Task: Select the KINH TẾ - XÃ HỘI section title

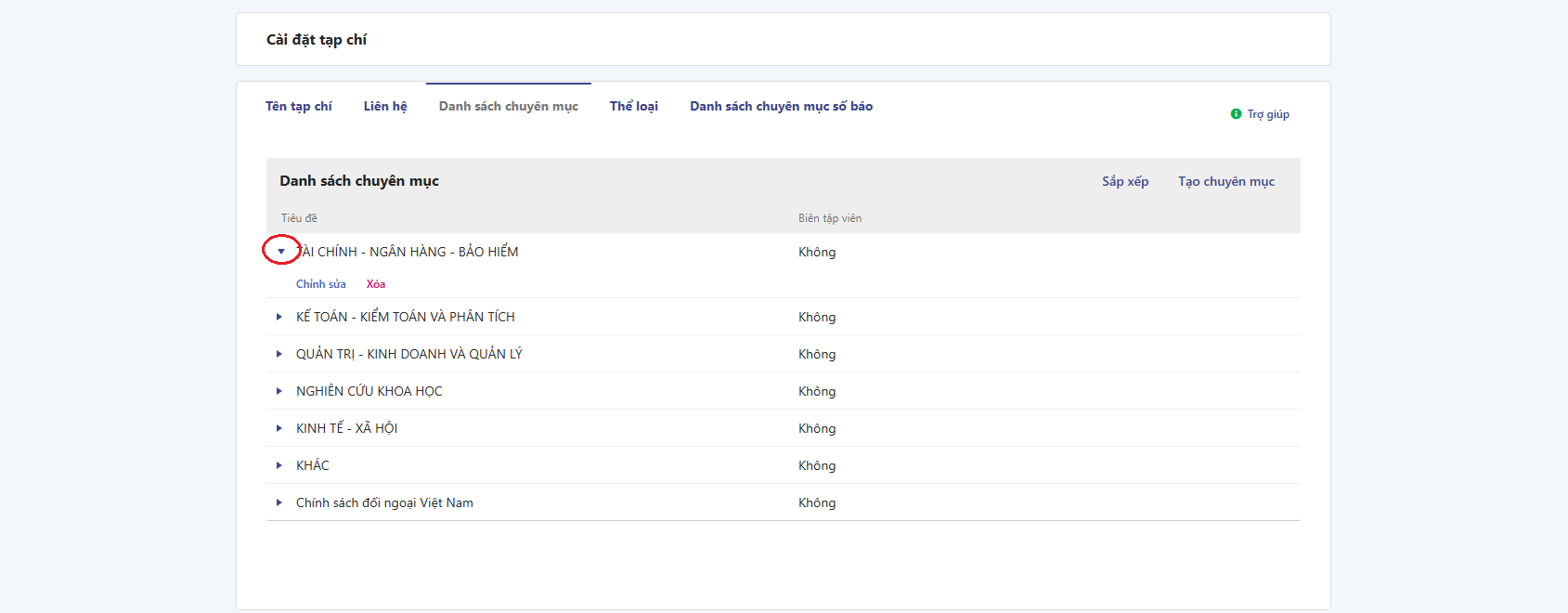Action: [346, 428]
